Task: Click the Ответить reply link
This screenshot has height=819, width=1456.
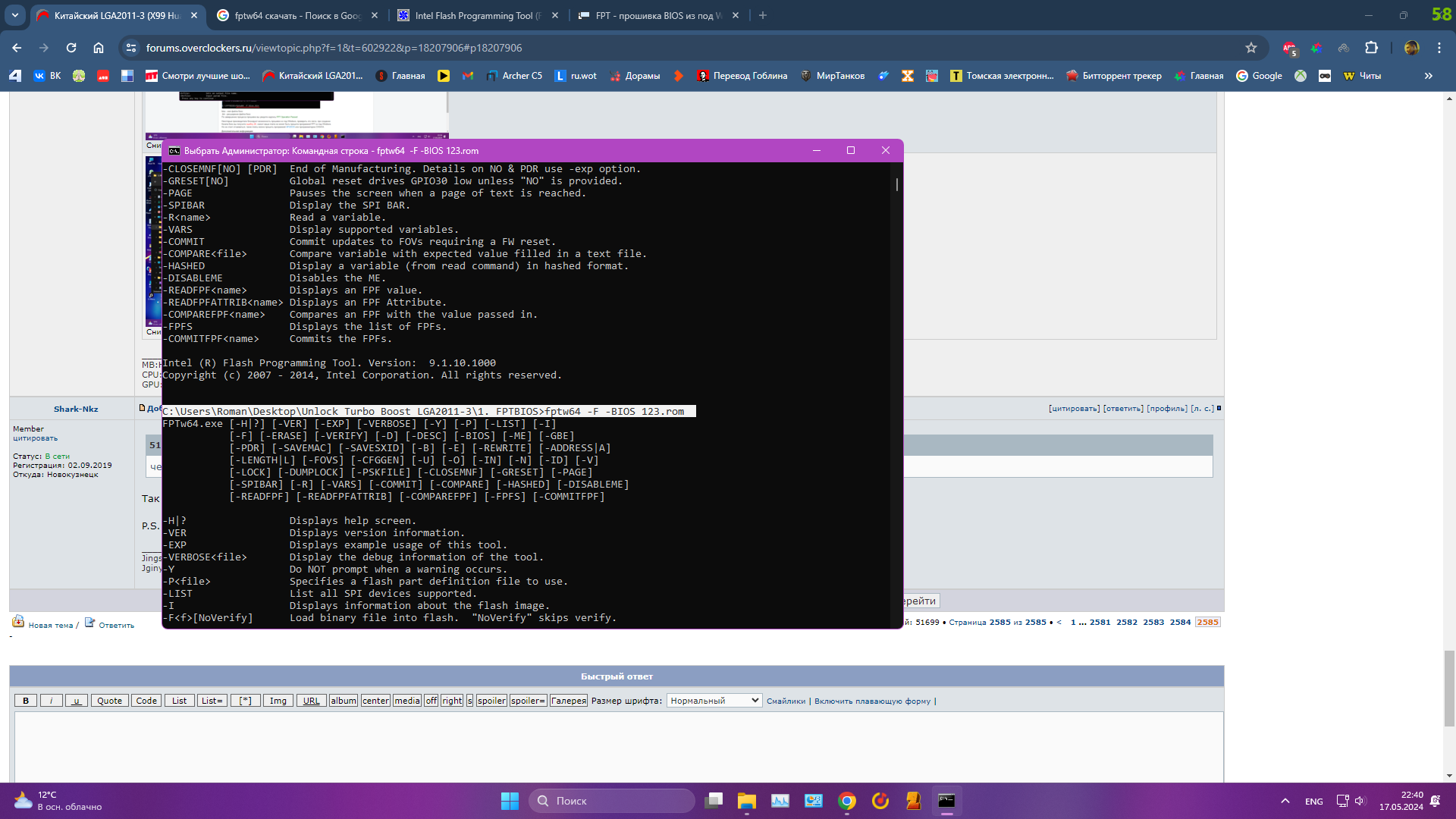Action: click(115, 625)
